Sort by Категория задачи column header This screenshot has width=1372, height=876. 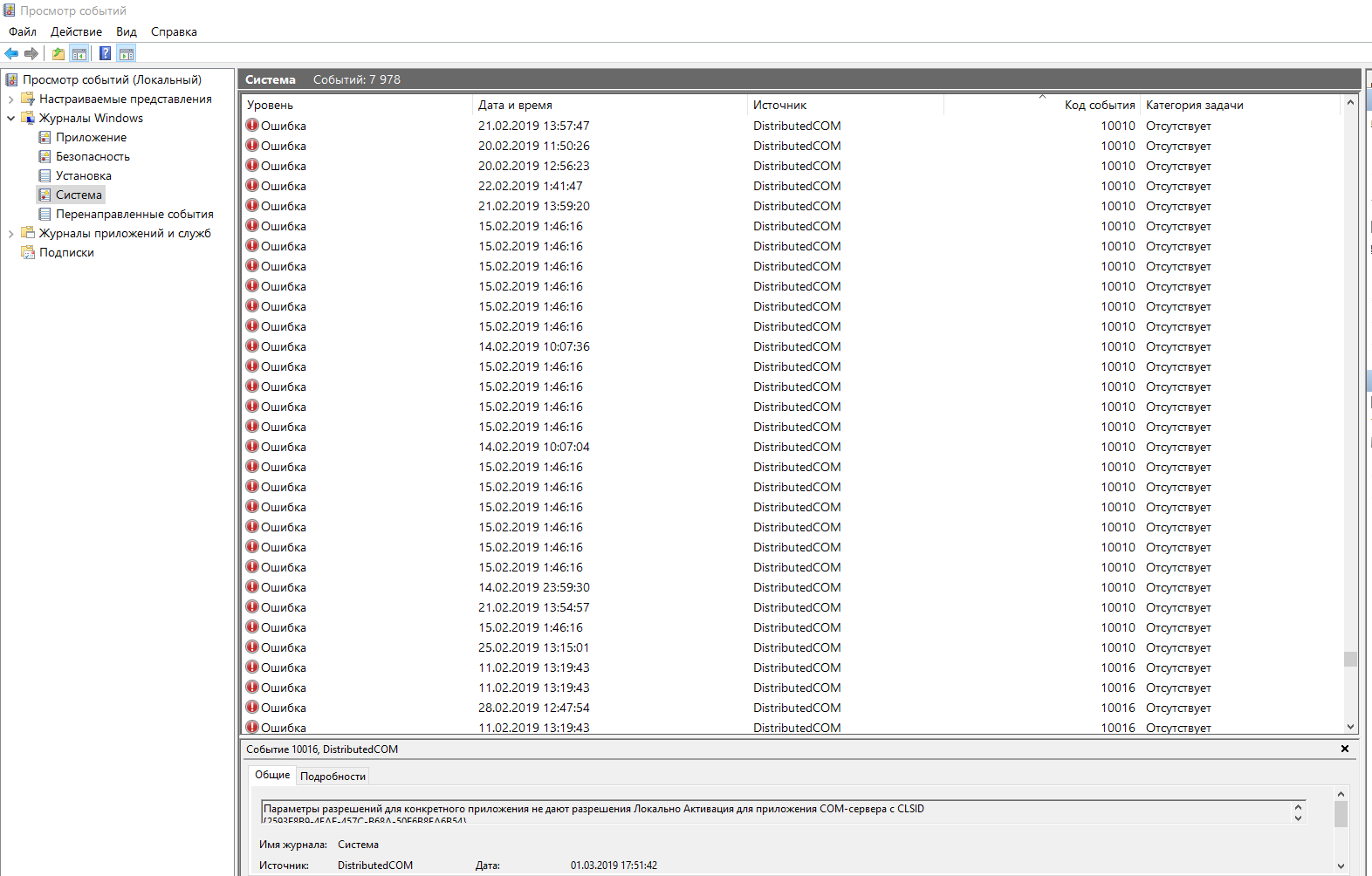(1240, 105)
